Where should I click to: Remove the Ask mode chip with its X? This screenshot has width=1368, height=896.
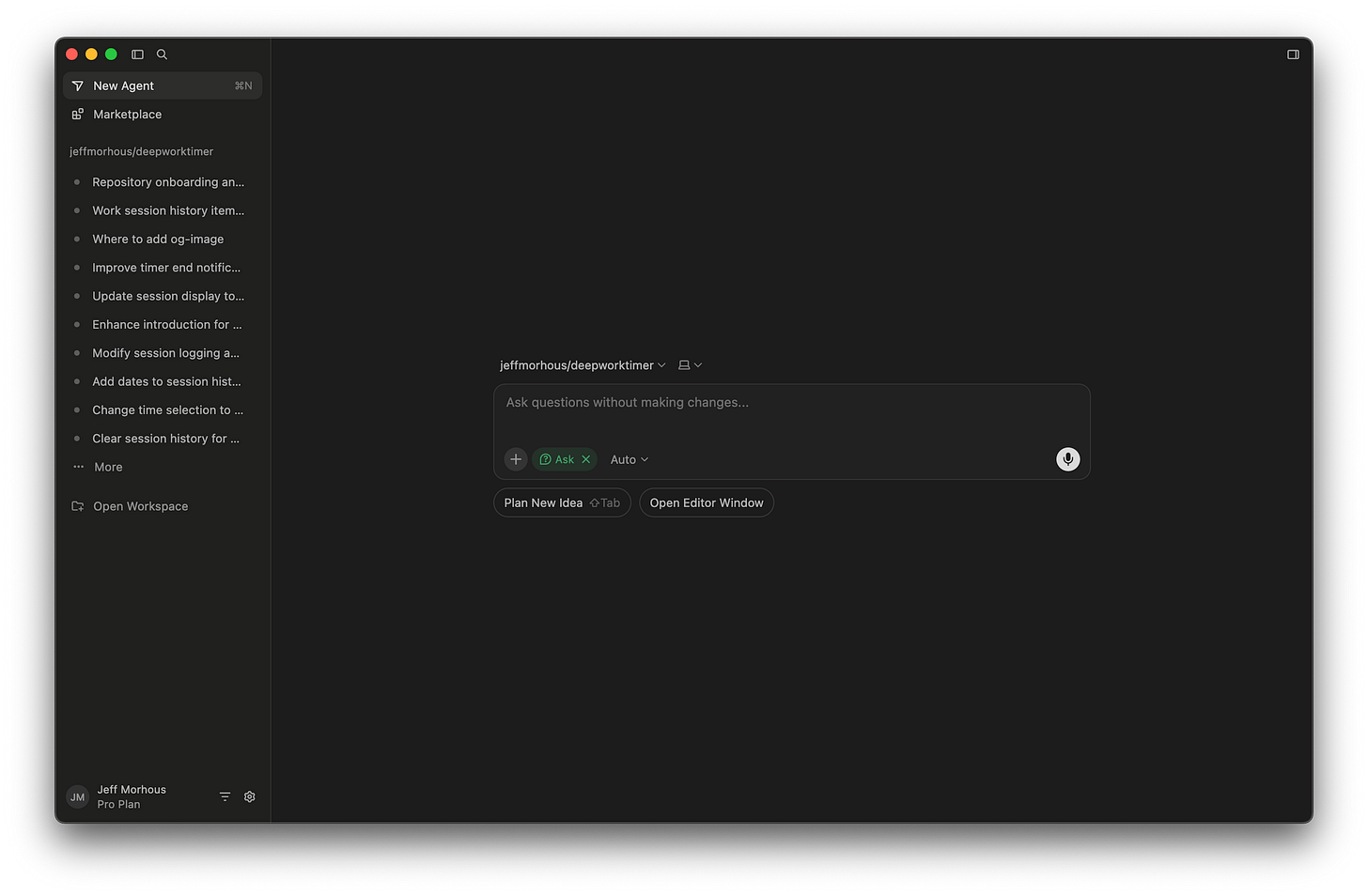point(586,459)
